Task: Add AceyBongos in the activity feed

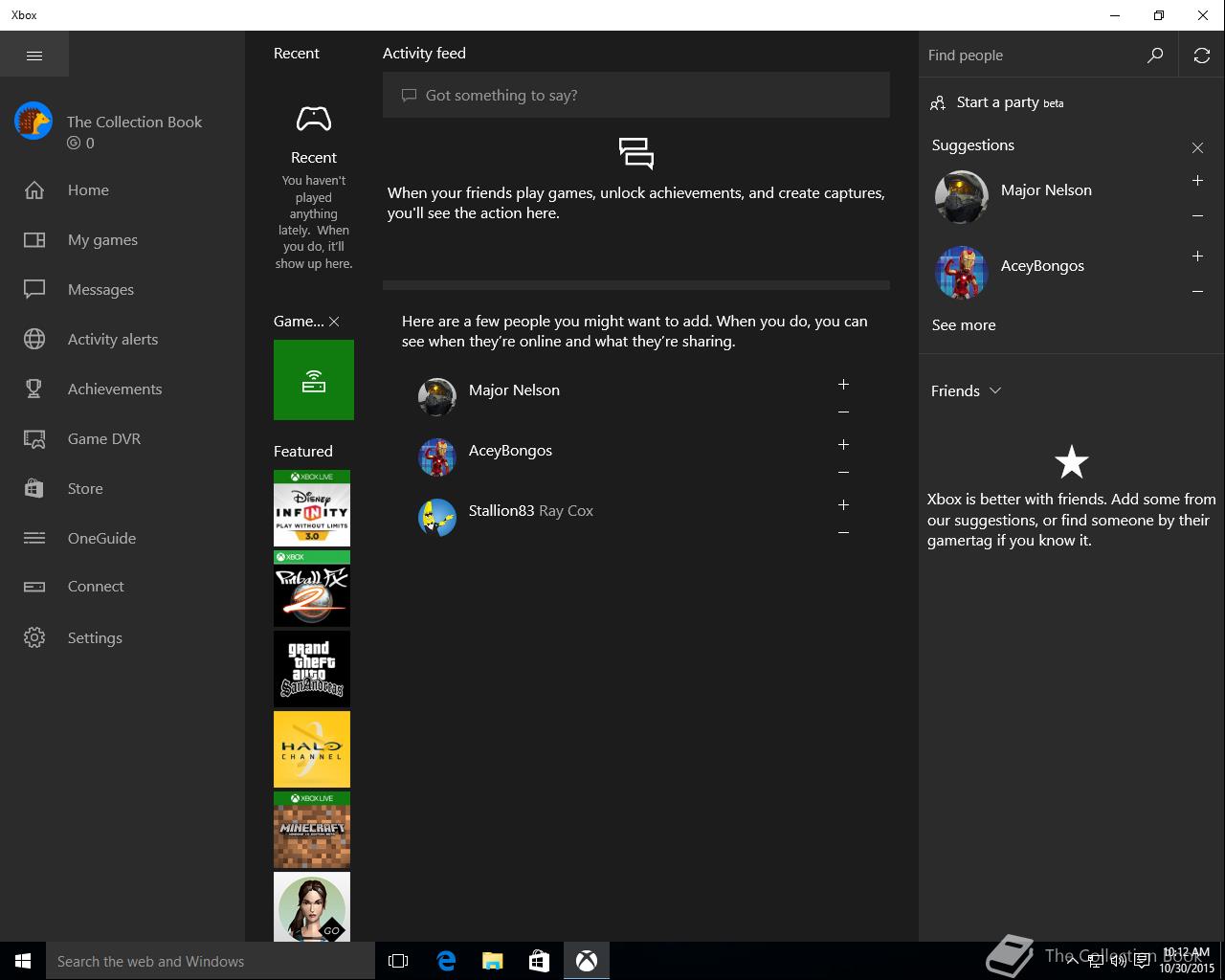Action: click(x=843, y=444)
